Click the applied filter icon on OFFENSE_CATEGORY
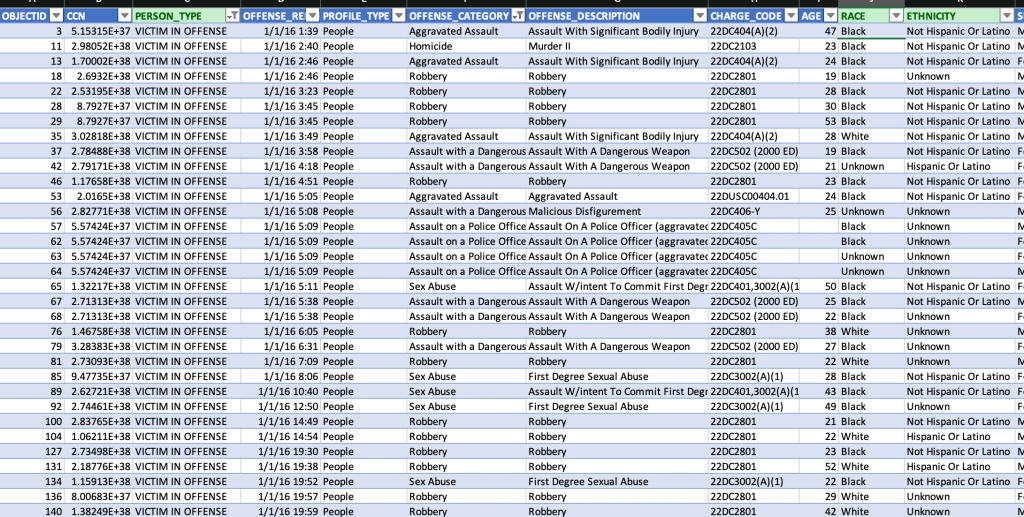The width and height of the screenshot is (1024, 517). (x=517, y=16)
